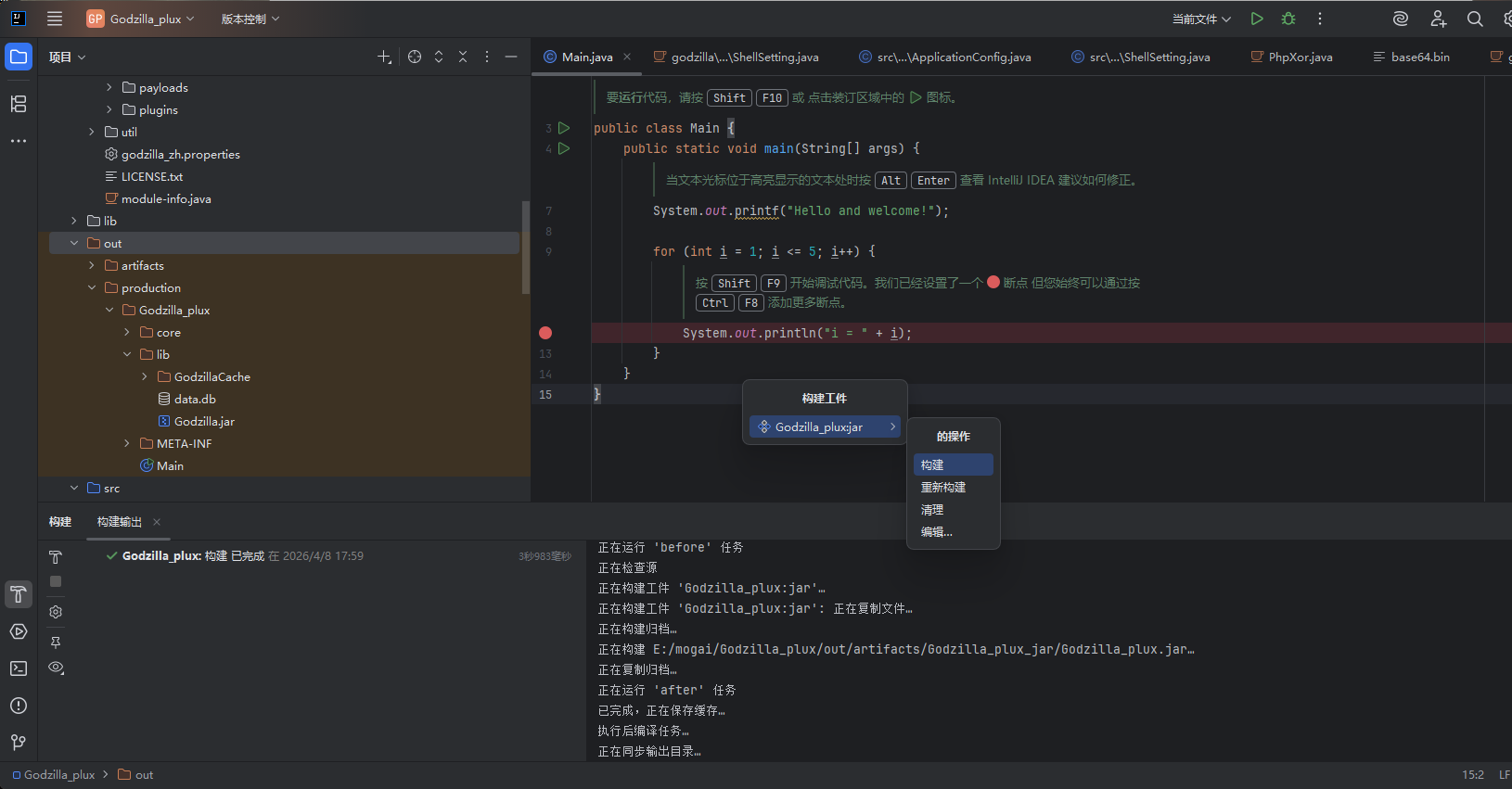1512x789 pixels.
Task: Open the Terminal tool window
Action: click(19, 668)
